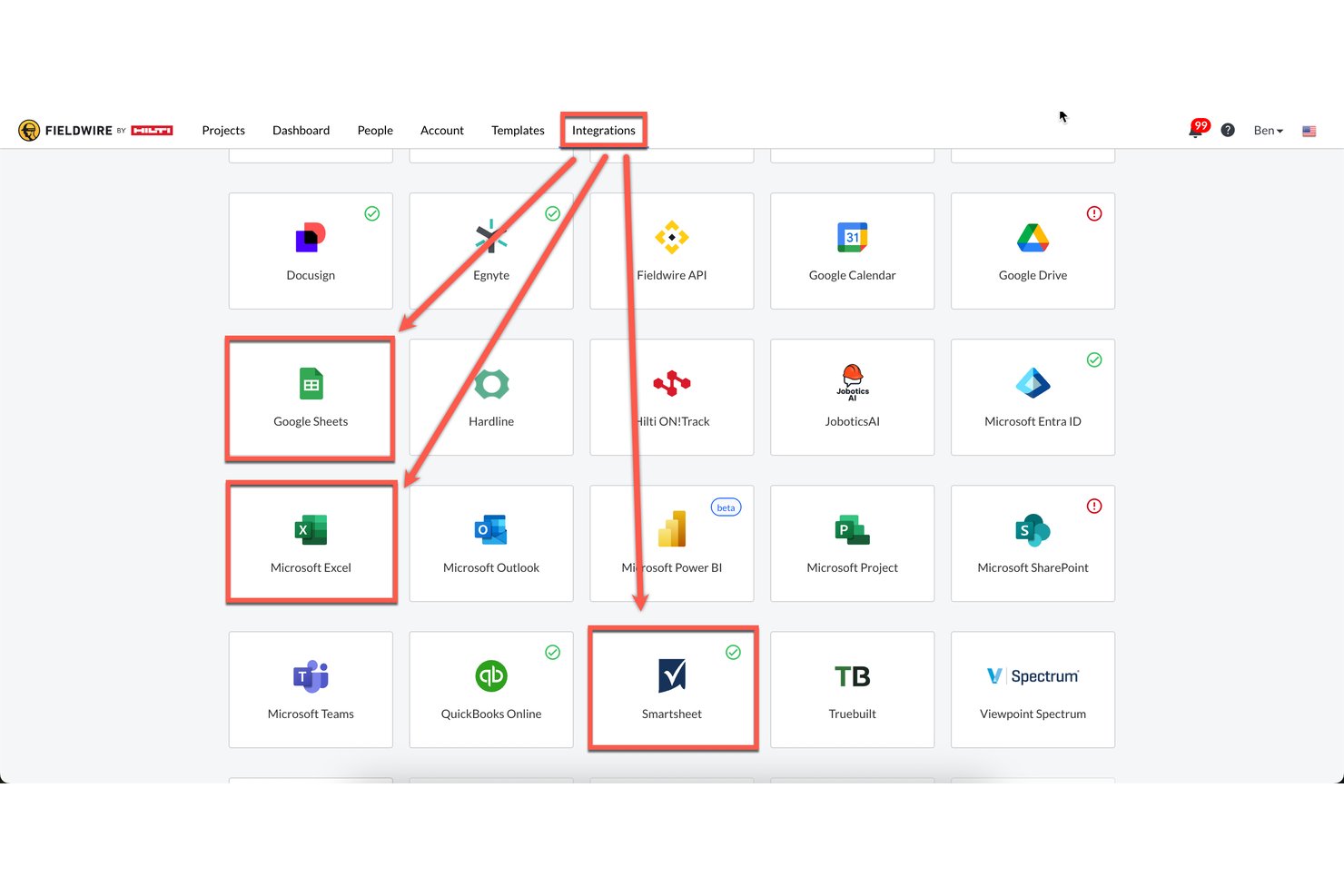Open the Microsoft Outlook integration icon
The width and height of the screenshot is (1344, 896).
pyautogui.click(x=491, y=530)
